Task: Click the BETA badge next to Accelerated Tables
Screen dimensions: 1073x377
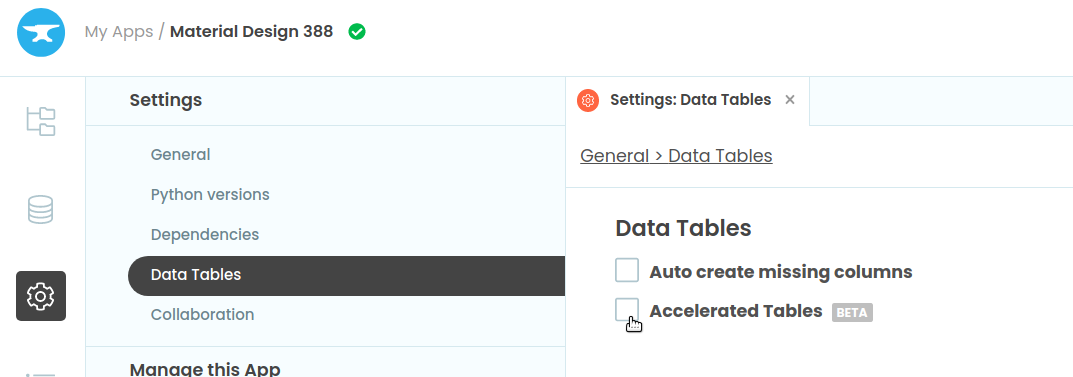Action: [x=852, y=313]
